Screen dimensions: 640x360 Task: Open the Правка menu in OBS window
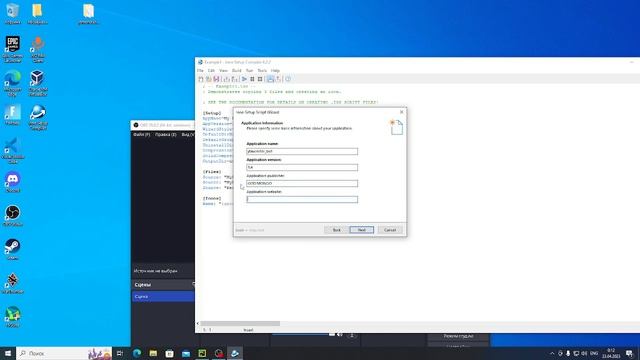point(166,134)
